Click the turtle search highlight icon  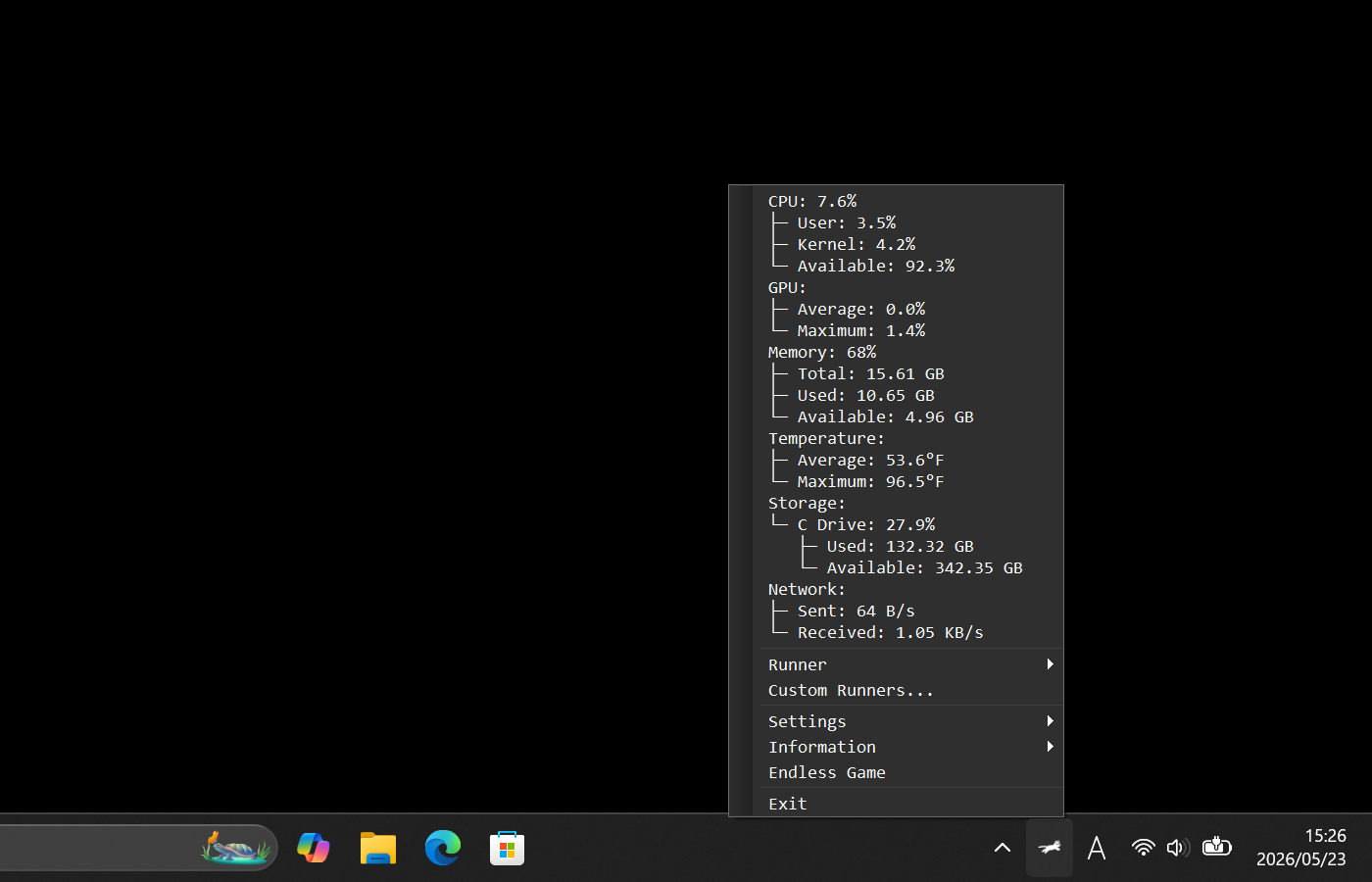[x=235, y=848]
